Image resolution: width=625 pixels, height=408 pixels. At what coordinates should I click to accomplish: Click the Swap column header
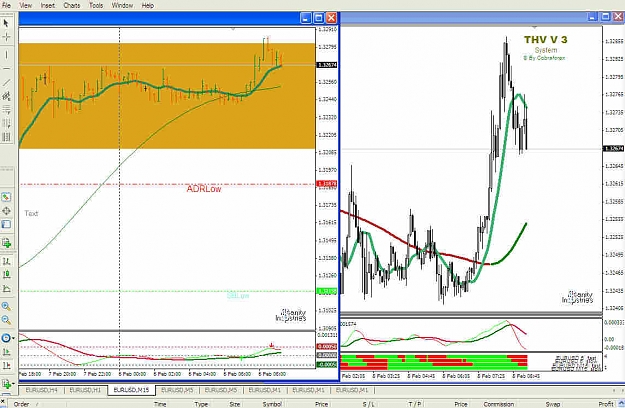(x=552, y=404)
